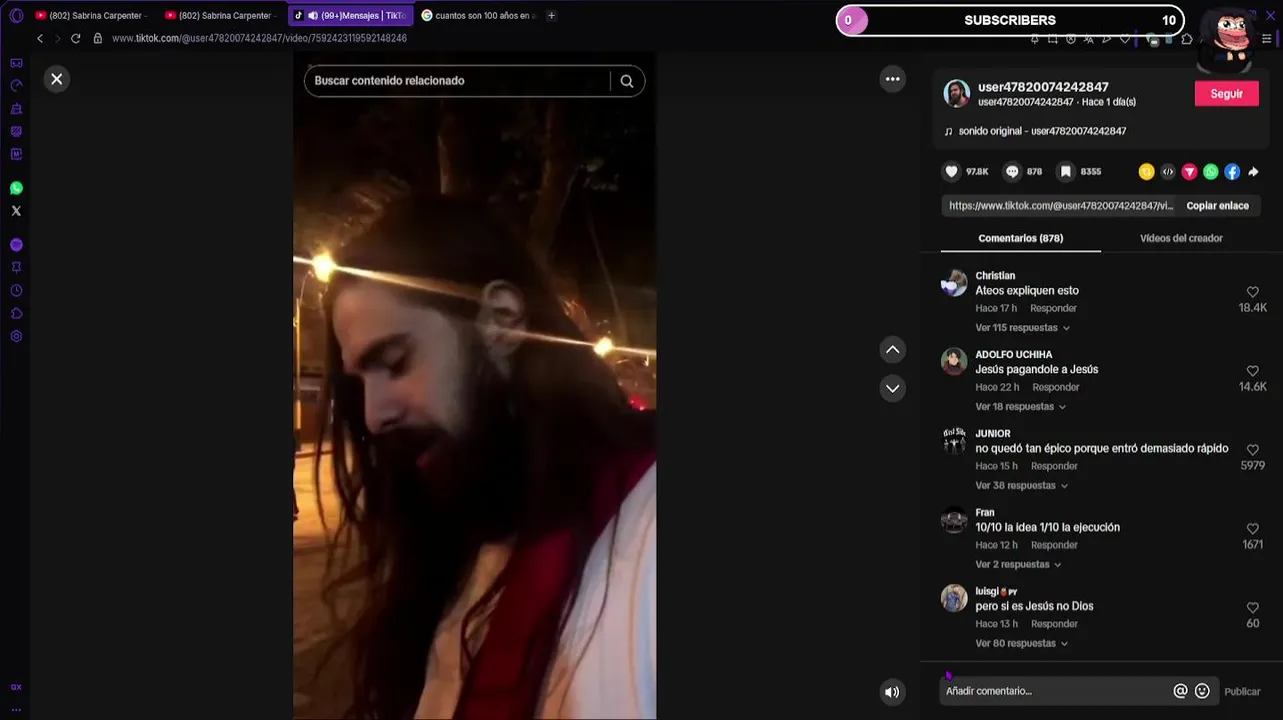Go to the next video arrow
The height and width of the screenshot is (720, 1283).
892,388
